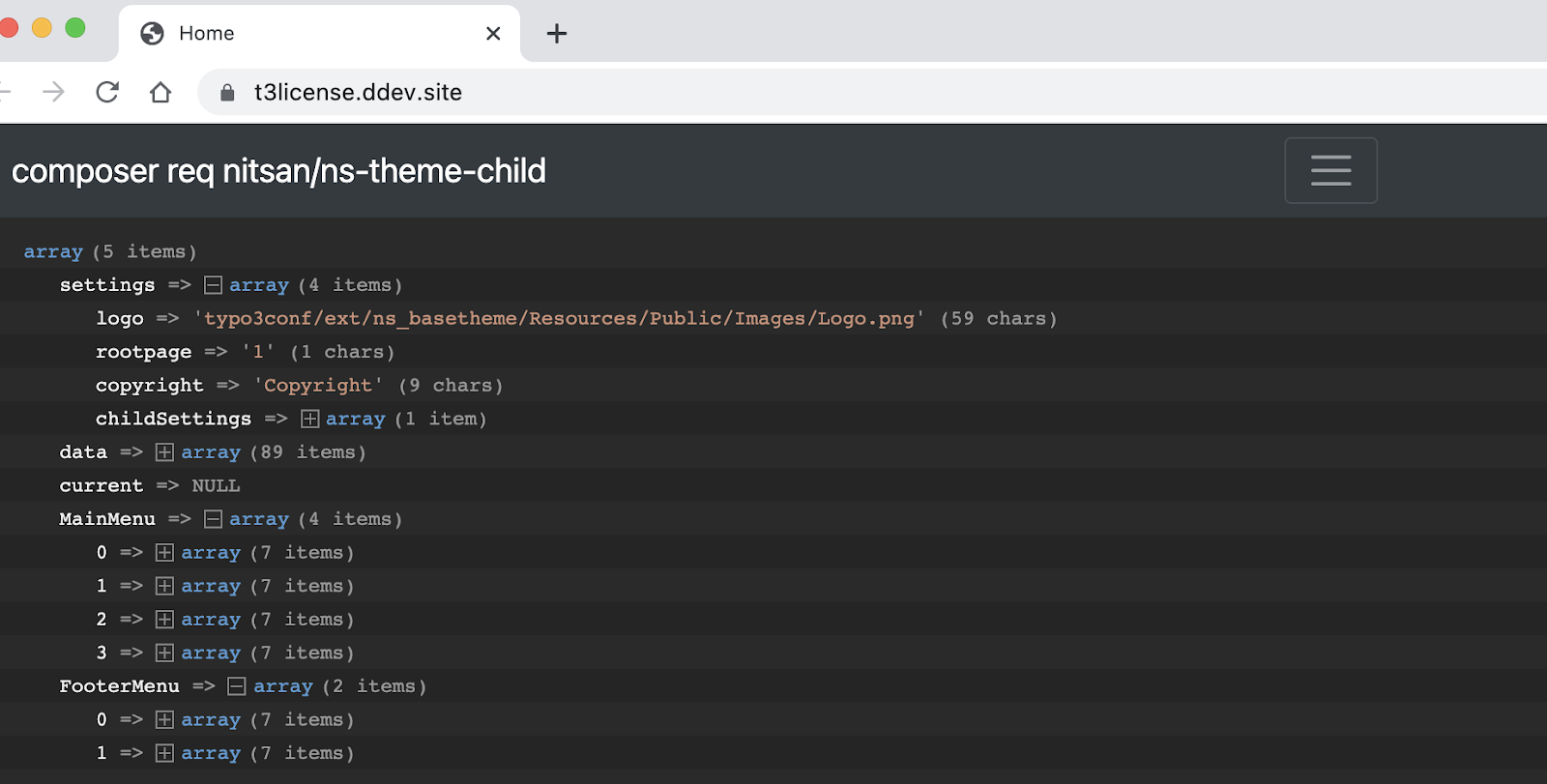
Task: Expand MainMenu item 1 array
Action: pyautogui.click(x=165, y=586)
